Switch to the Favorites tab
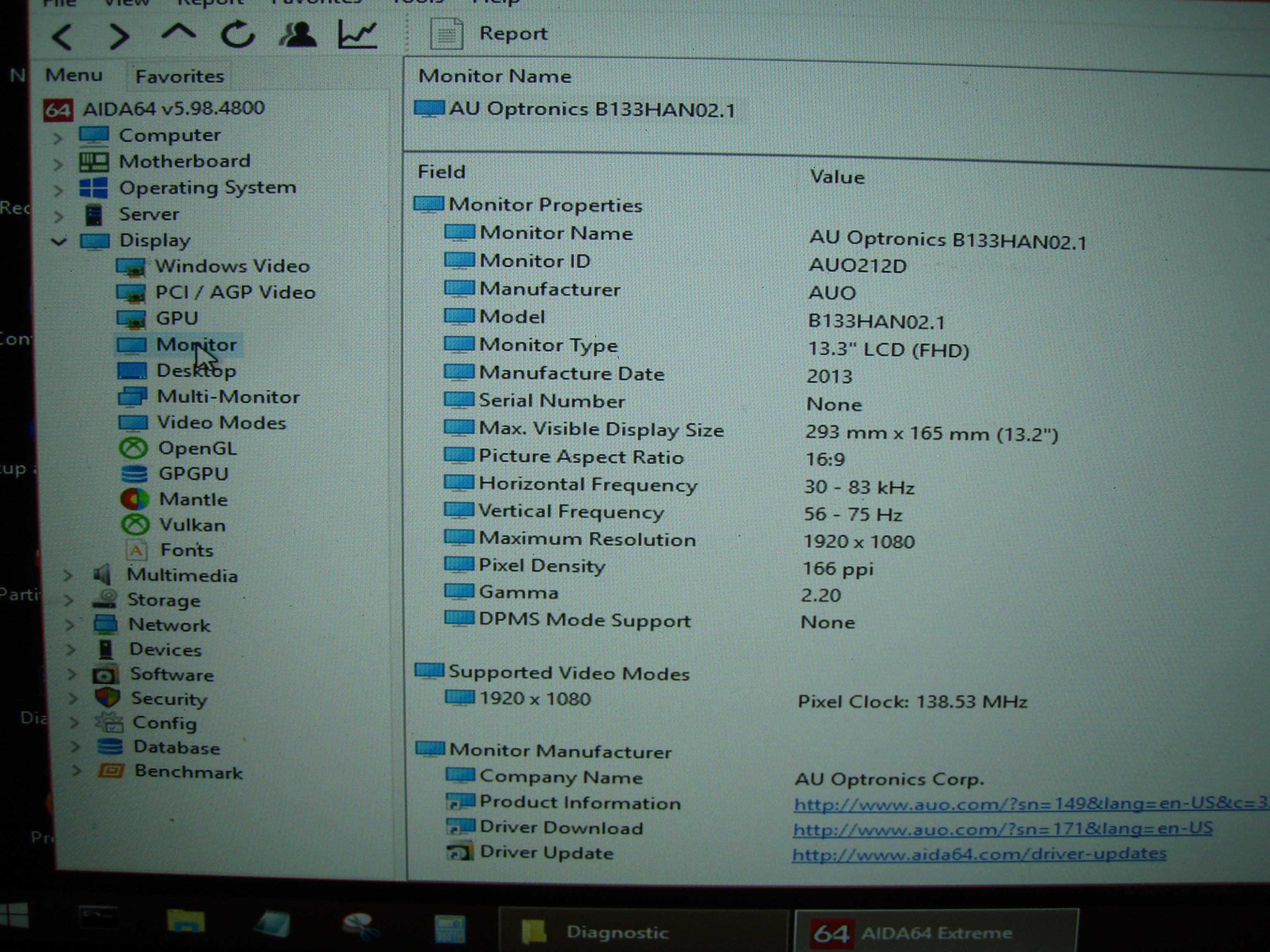This screenshot has width=1270, height=952. pos(180,76)
